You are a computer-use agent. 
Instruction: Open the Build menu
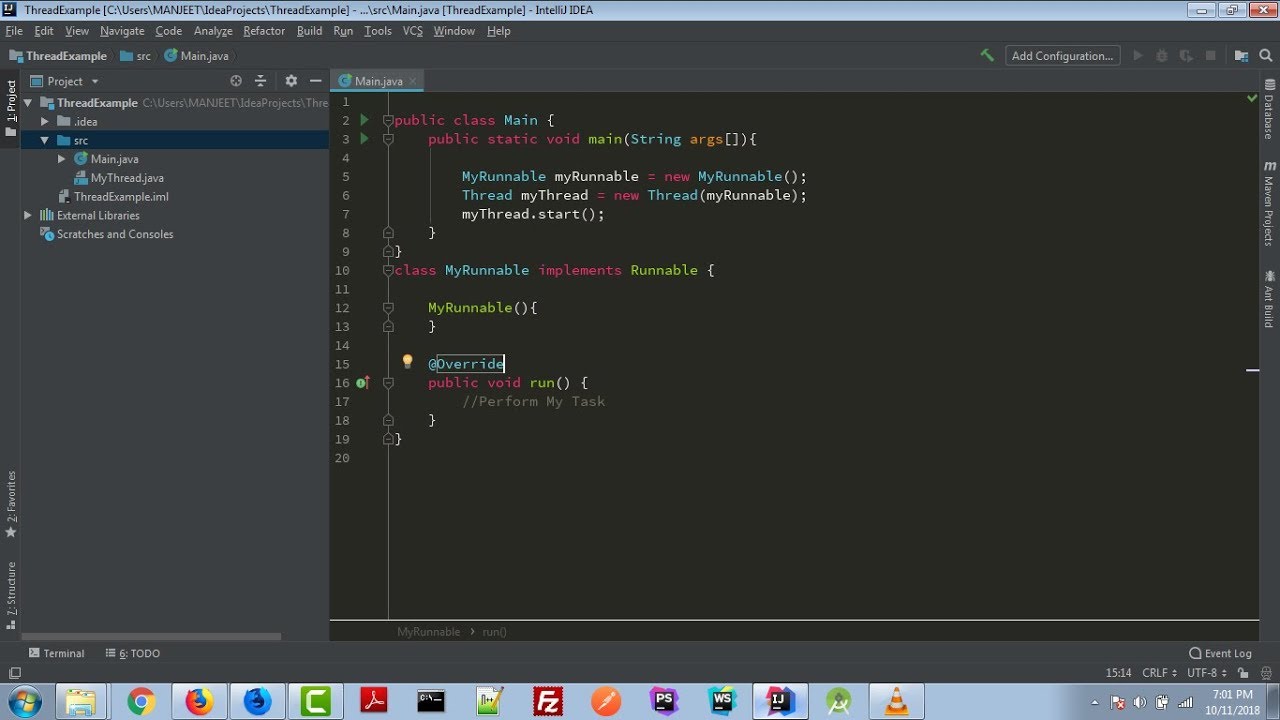tap(310, 31)
